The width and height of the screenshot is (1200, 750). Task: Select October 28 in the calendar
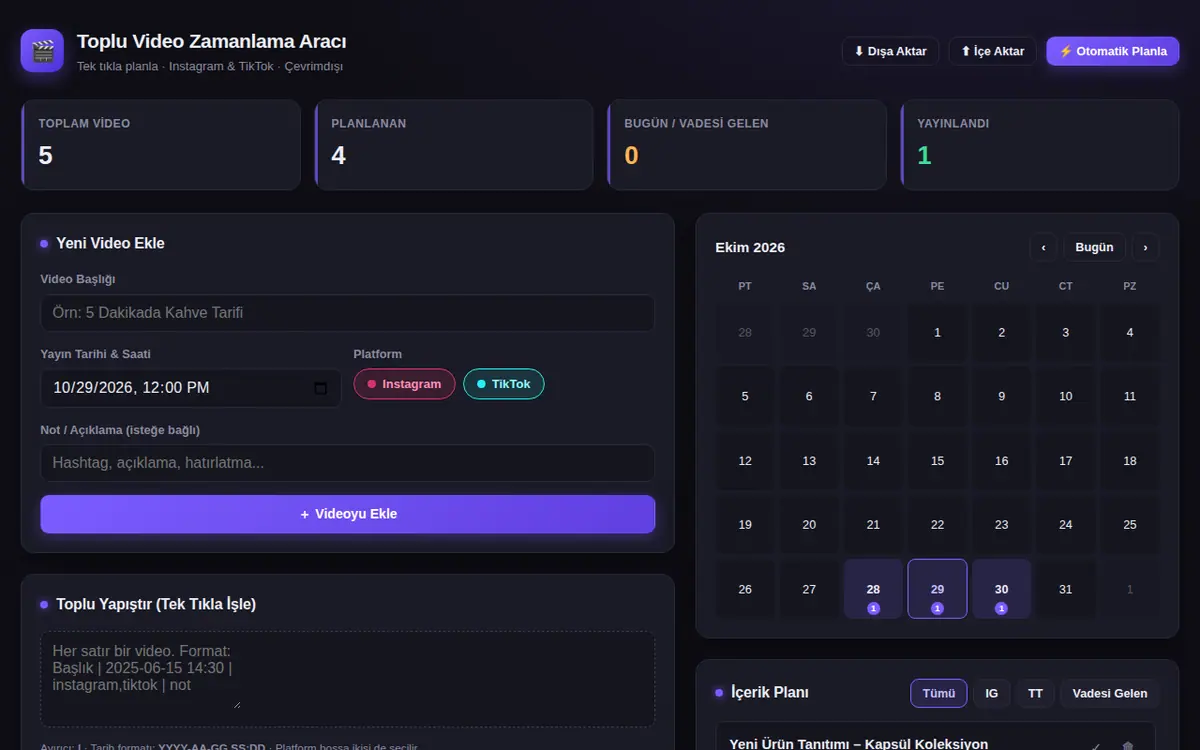click(873, 589)
